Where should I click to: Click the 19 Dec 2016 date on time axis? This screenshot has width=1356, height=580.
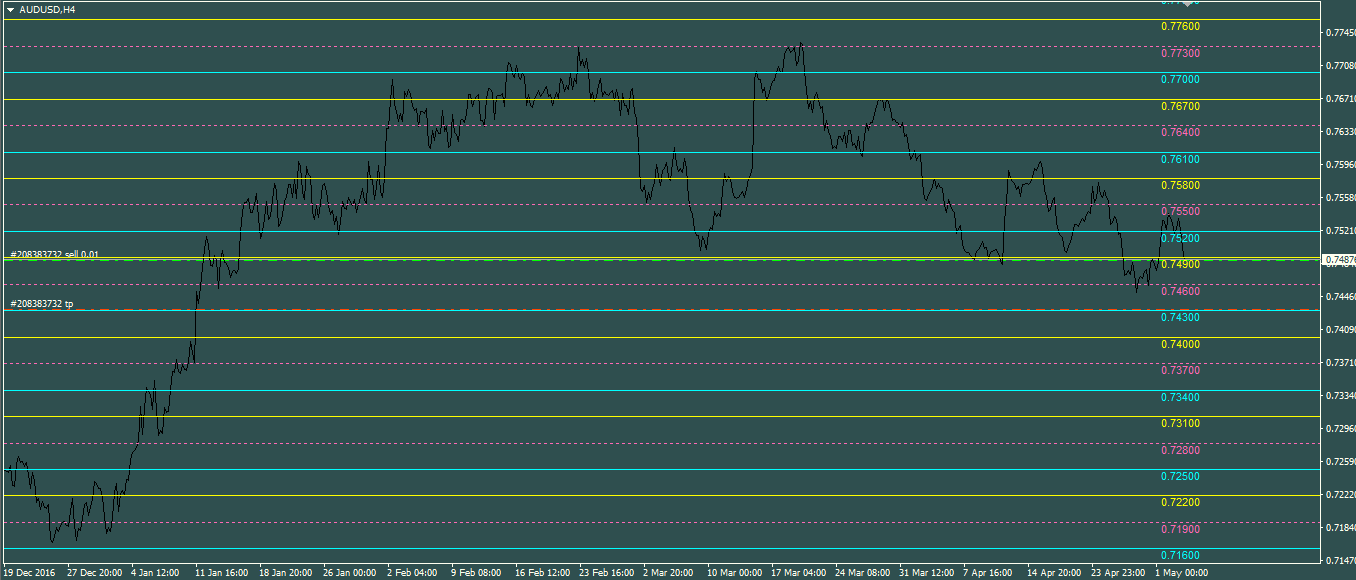[x=30, y=573]
